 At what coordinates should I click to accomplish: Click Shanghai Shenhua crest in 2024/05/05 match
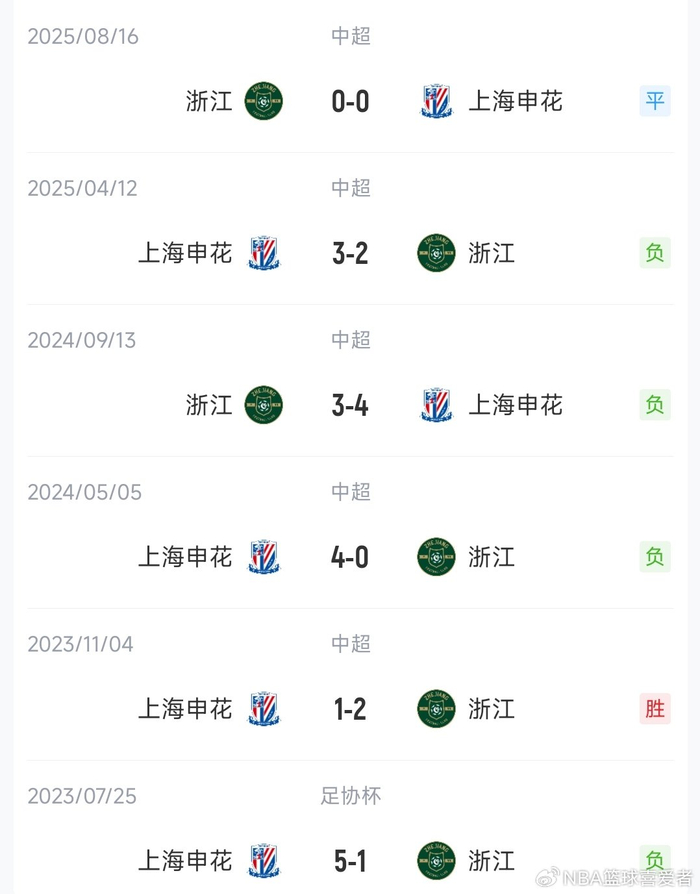click(x=264, y=557)
